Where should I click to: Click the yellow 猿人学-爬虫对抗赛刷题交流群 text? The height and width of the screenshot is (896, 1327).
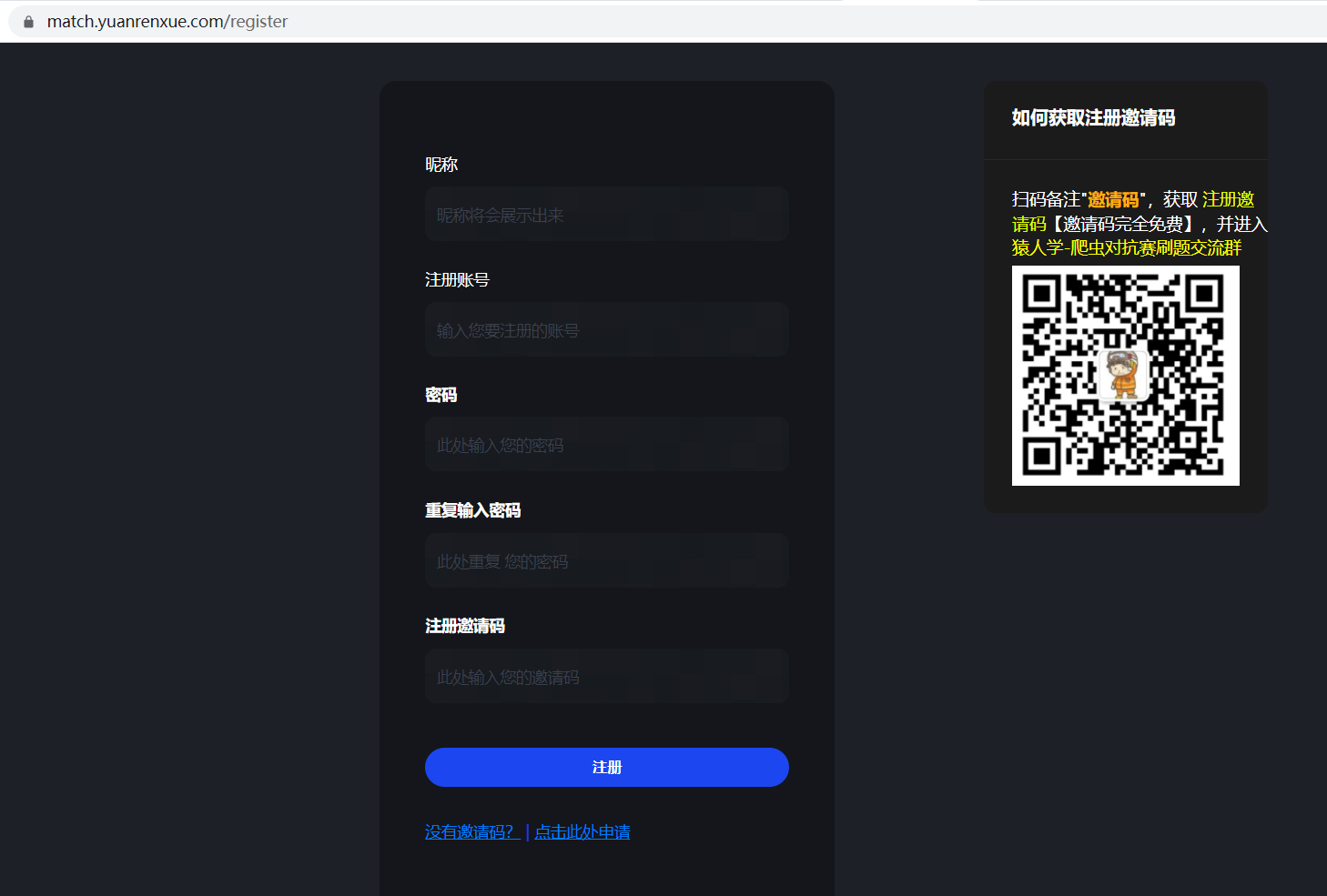point(1127,248)
